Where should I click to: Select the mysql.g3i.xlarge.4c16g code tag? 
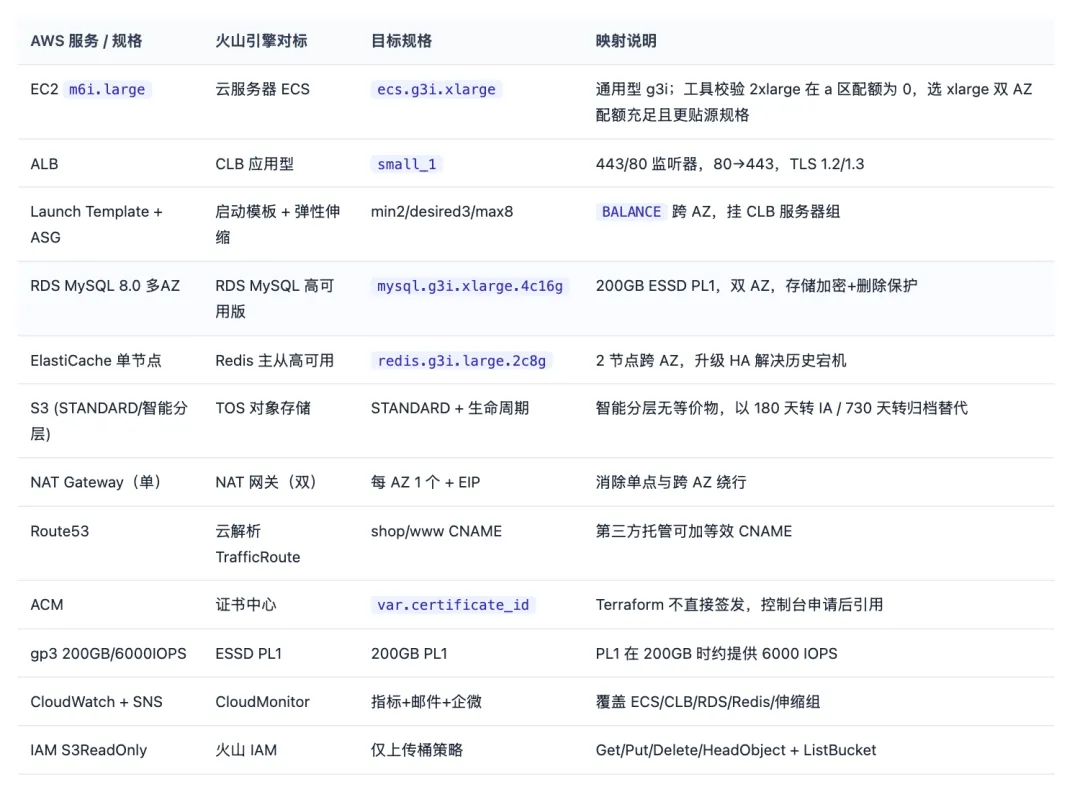(470, 286)
